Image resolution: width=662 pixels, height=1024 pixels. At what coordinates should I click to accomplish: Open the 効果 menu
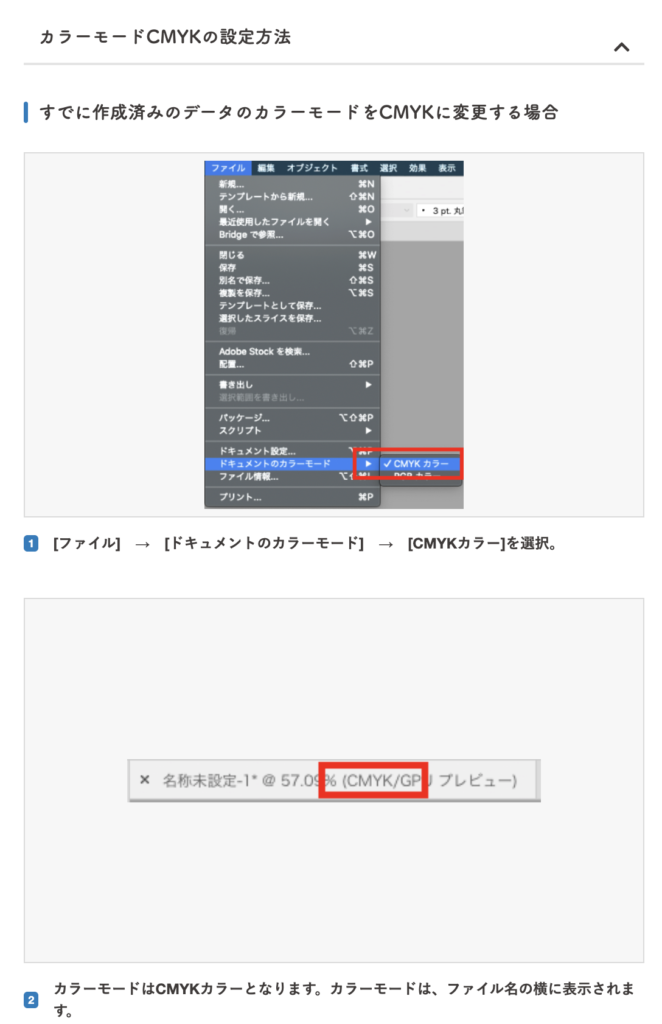tap(417, 169)
